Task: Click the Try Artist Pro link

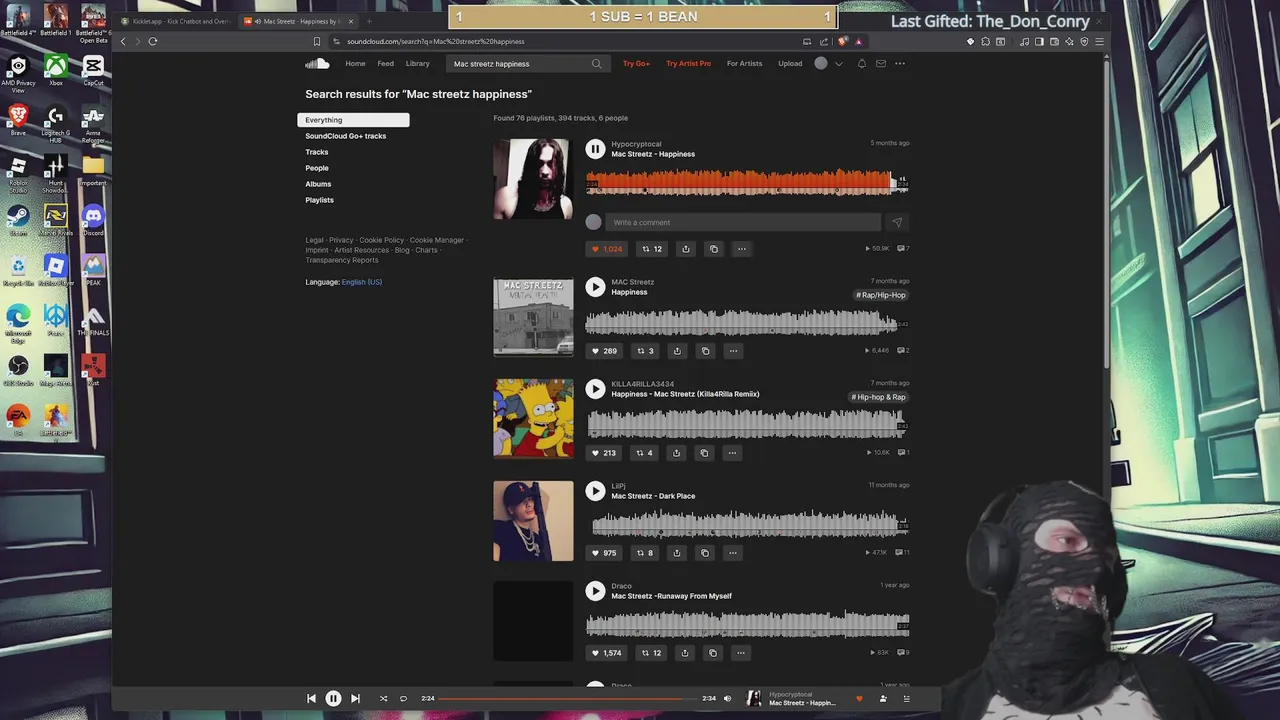Action: point(689,63)
